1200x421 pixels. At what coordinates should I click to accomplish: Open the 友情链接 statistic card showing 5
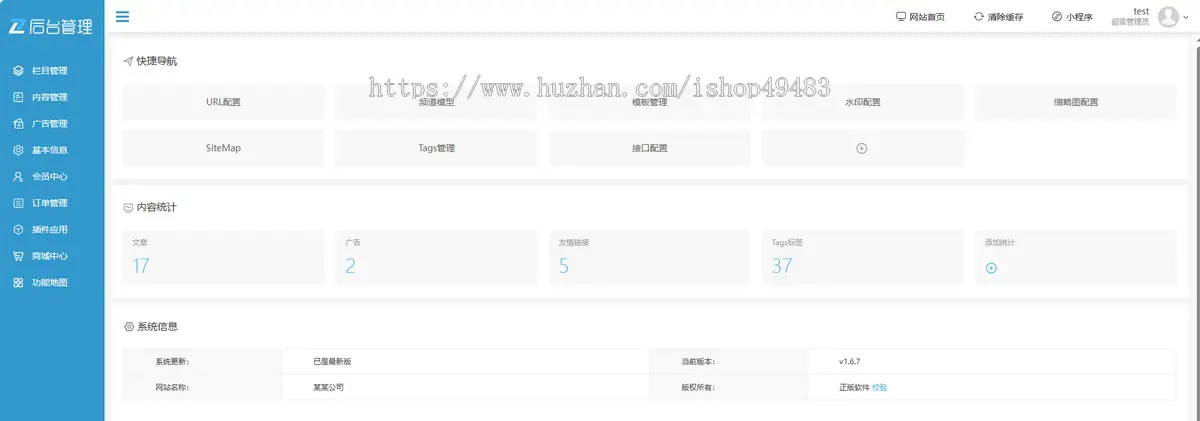tap(650, 258)
